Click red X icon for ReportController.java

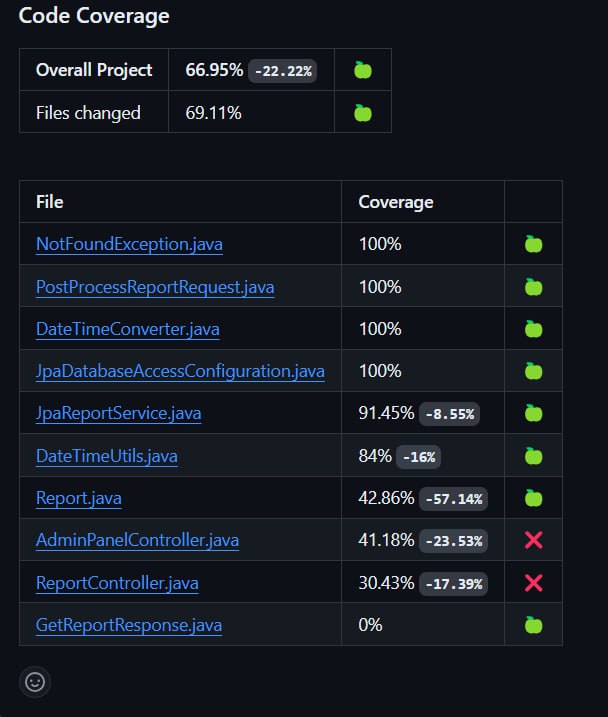click(533, 583)
